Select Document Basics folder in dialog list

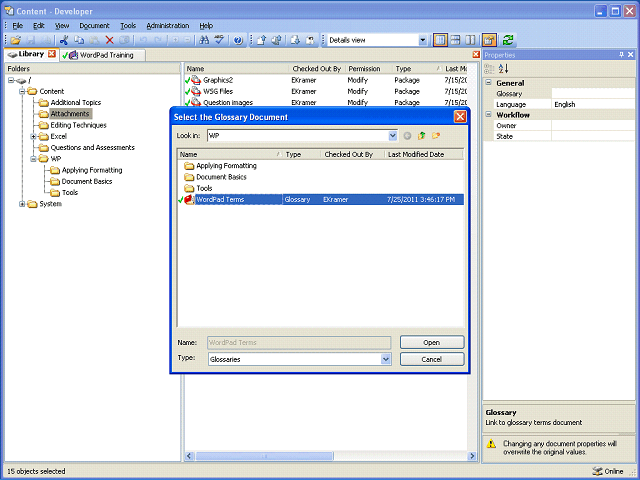(221, 177)
